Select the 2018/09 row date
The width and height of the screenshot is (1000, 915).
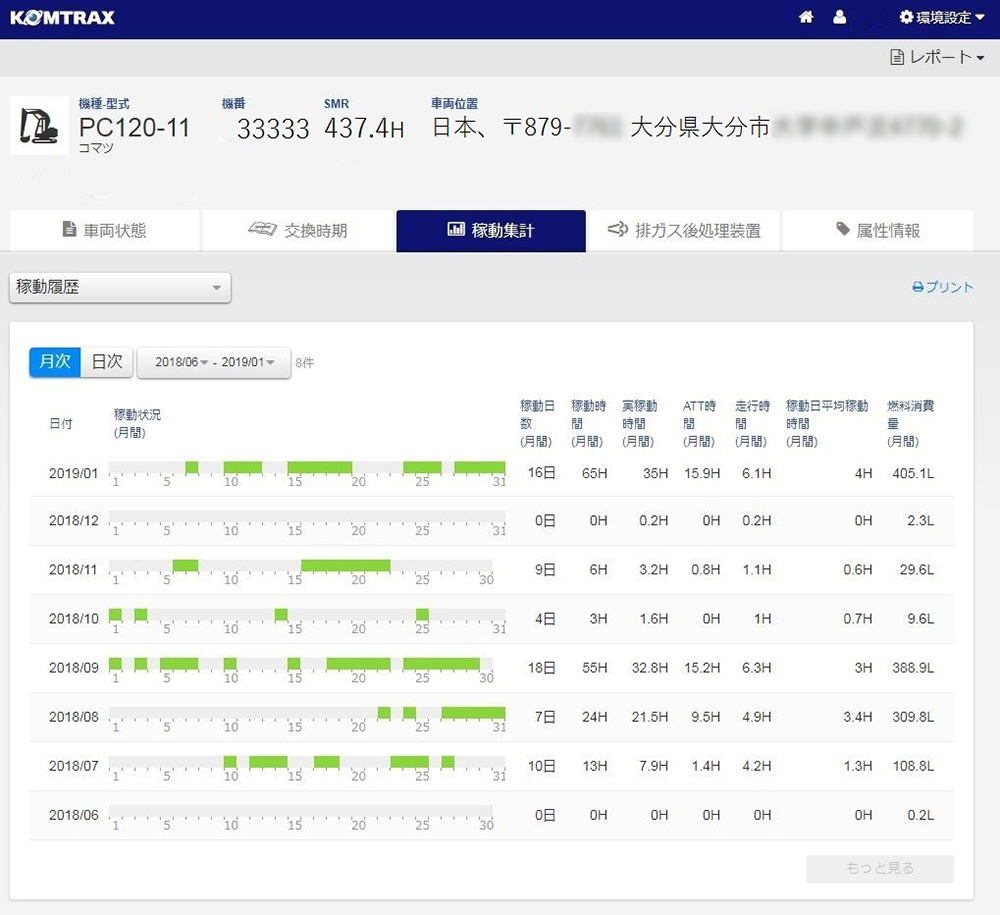point(74,667)
